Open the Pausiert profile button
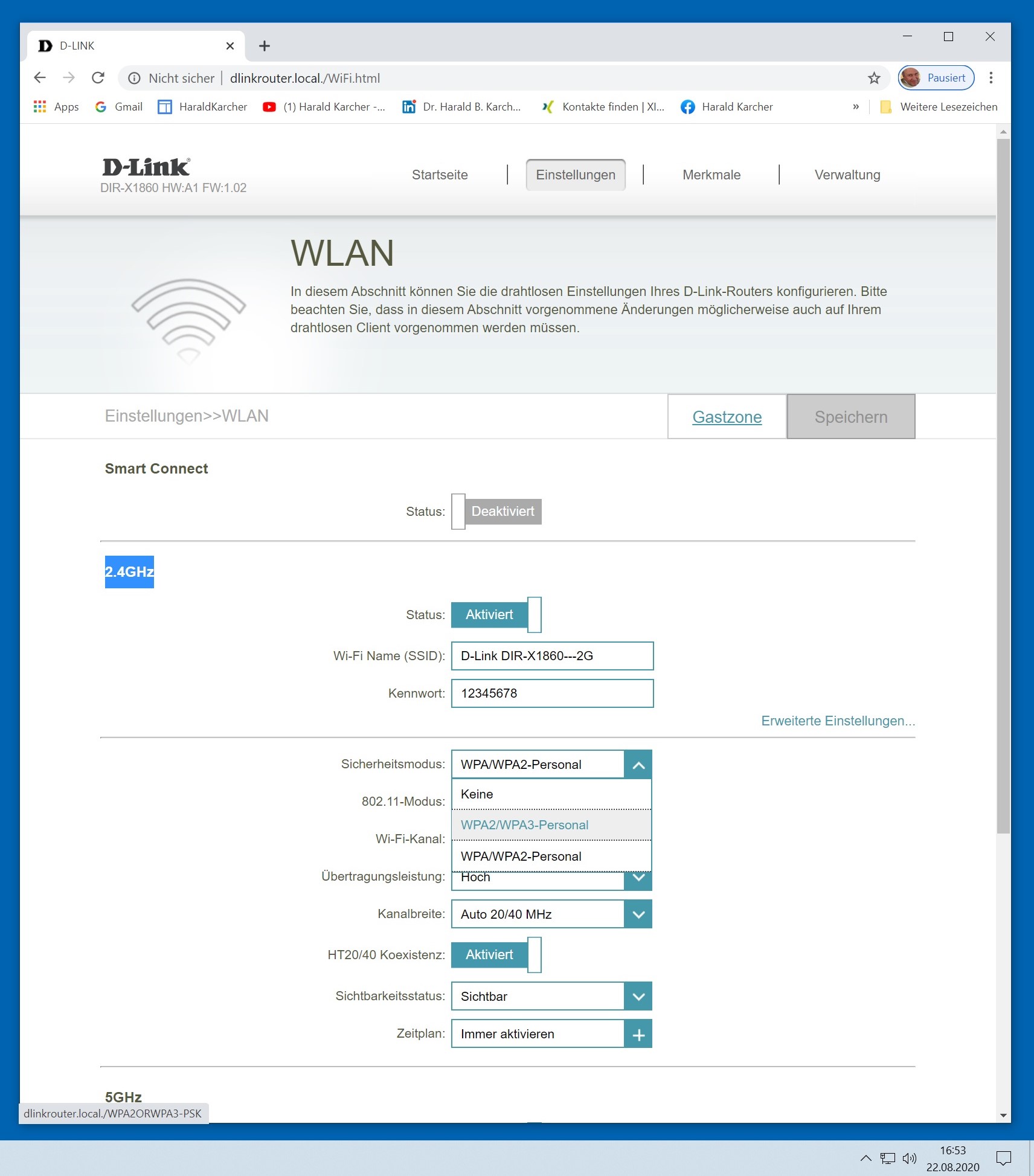 point(936,78)
